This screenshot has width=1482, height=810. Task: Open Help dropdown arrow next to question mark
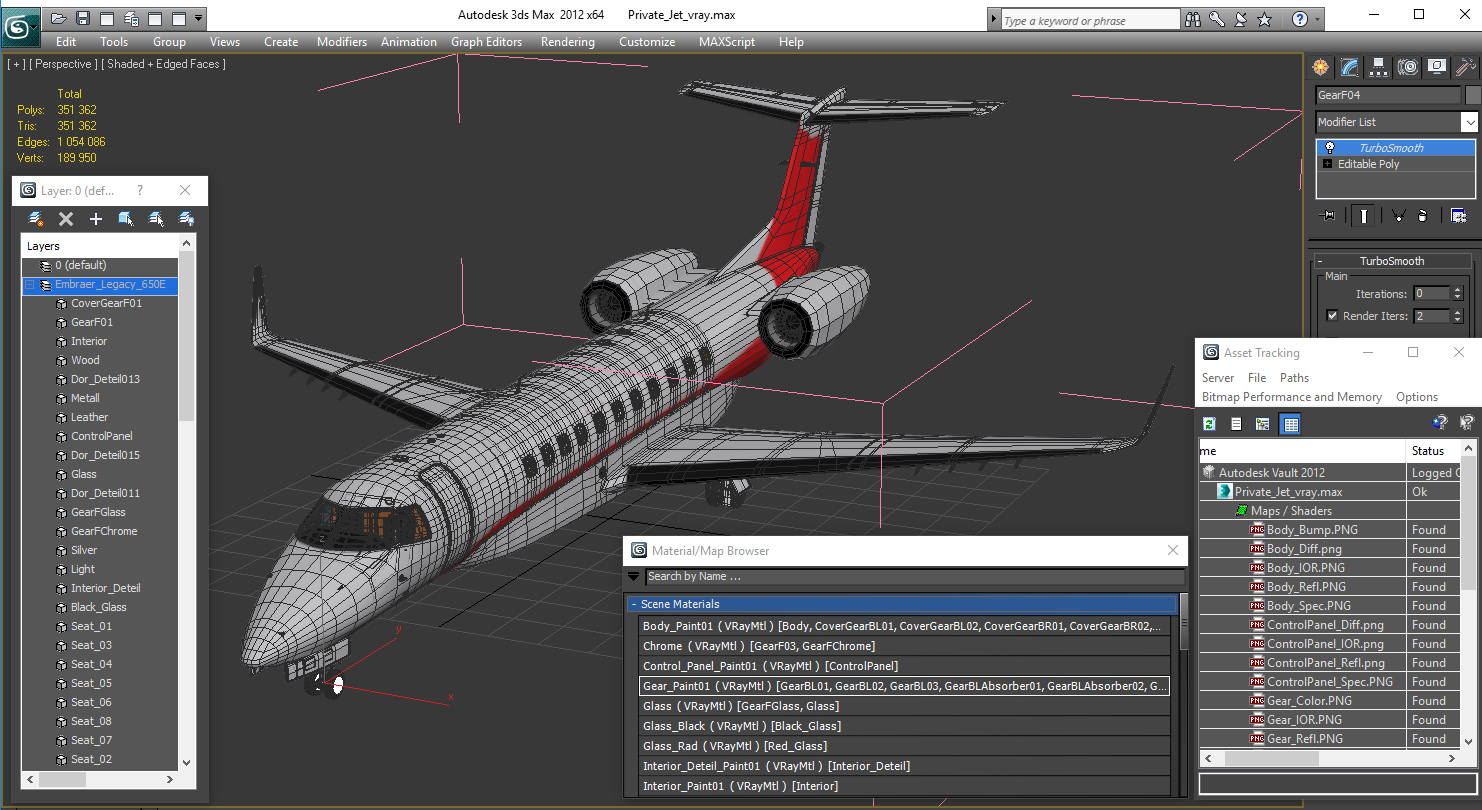1319,19
